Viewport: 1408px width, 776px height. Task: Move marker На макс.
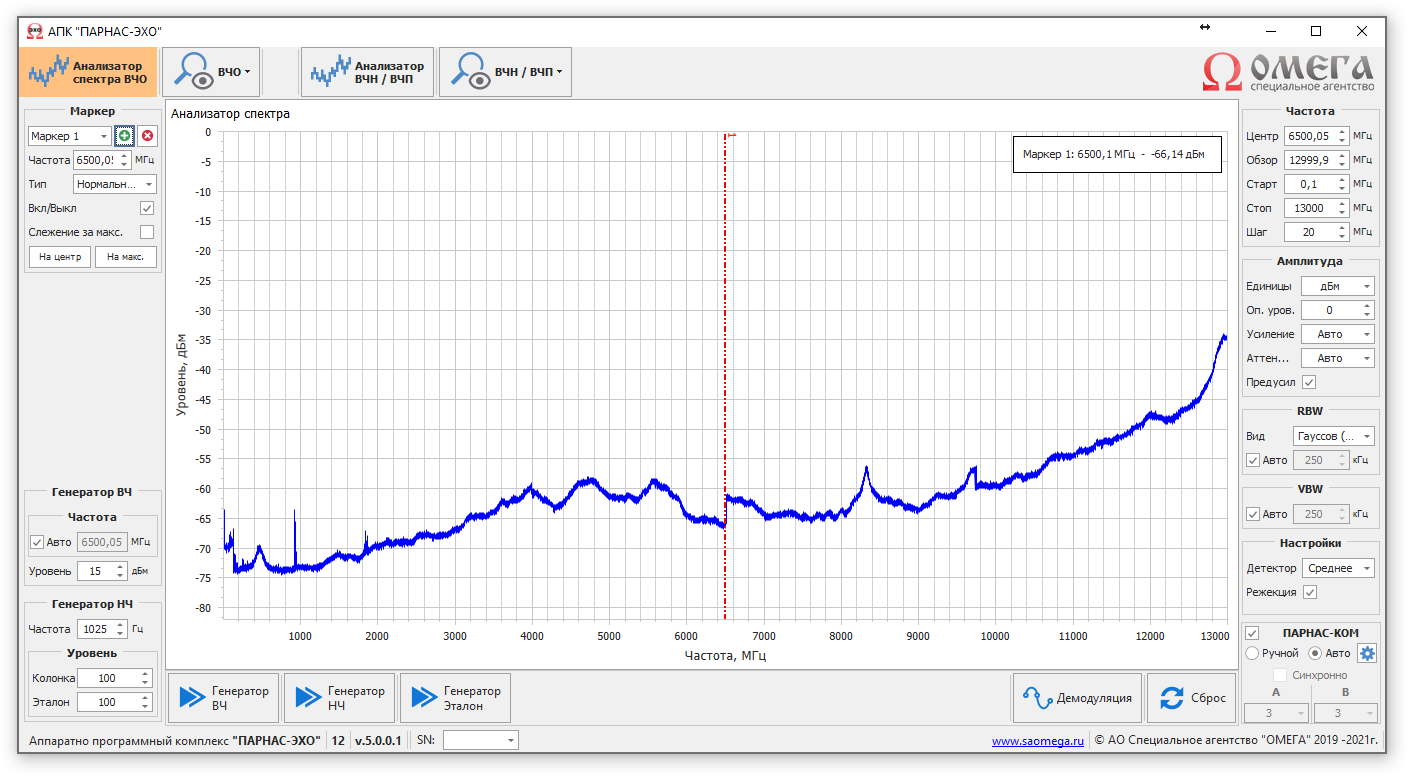click(126, 257)
